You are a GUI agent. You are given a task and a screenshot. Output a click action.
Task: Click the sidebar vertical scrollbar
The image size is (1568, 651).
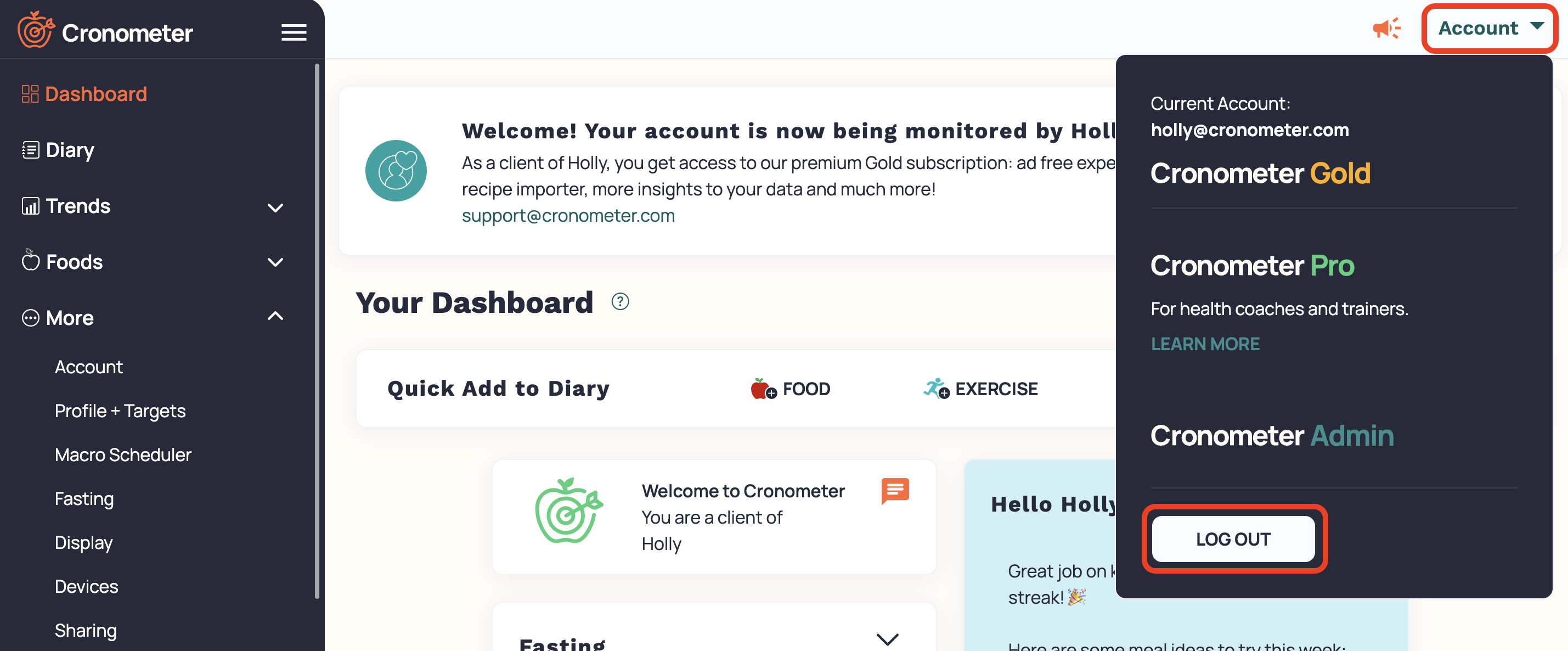click(x=317, y=329)
